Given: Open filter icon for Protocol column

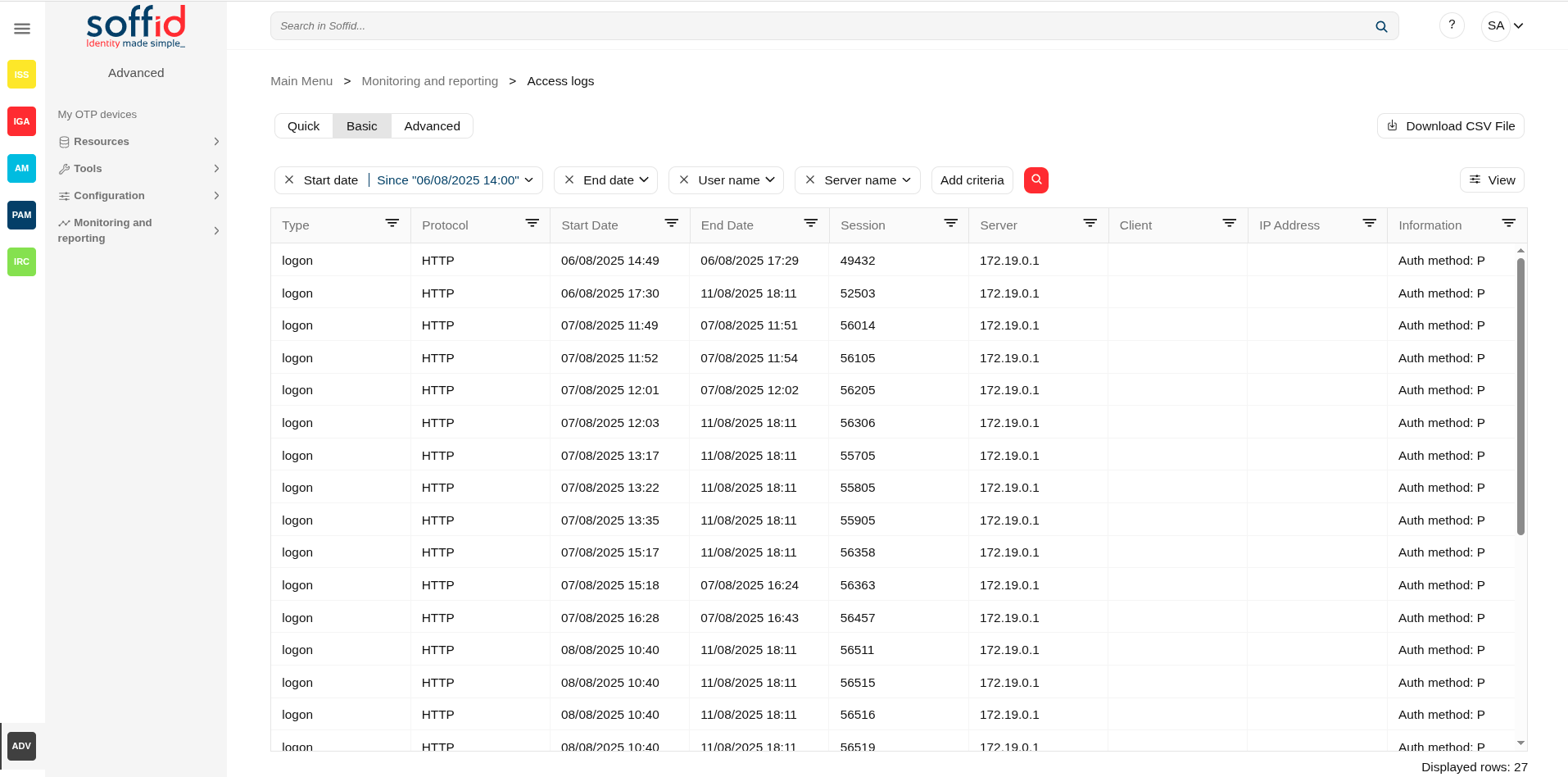Looking at the screenshot, I should point(532,223).
